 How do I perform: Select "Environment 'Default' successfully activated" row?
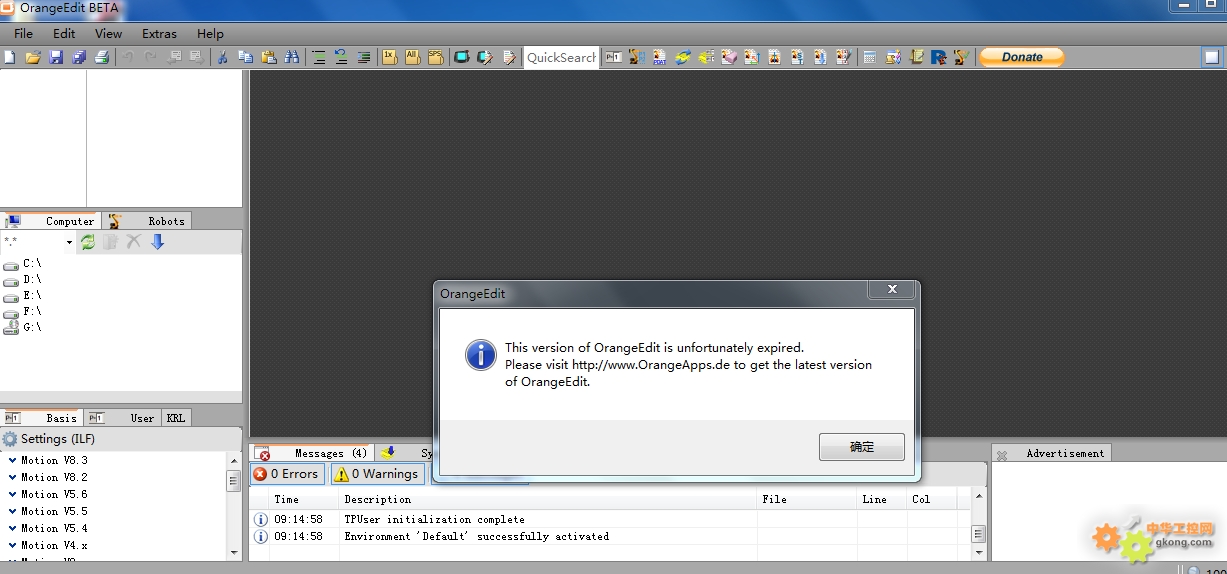click(x=610, y=536)
